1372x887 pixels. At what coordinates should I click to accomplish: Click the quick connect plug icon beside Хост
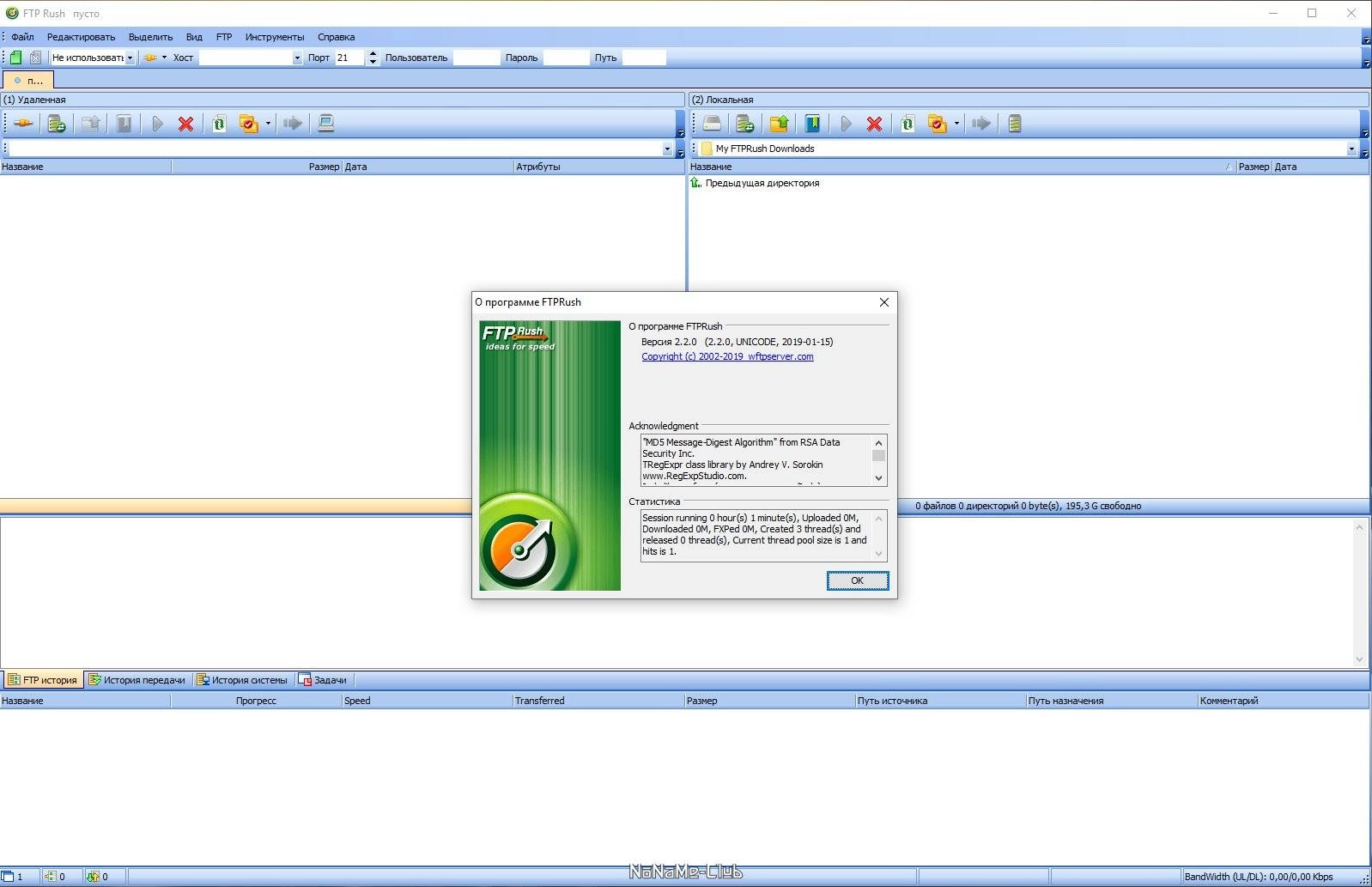[x=150, y=58]
